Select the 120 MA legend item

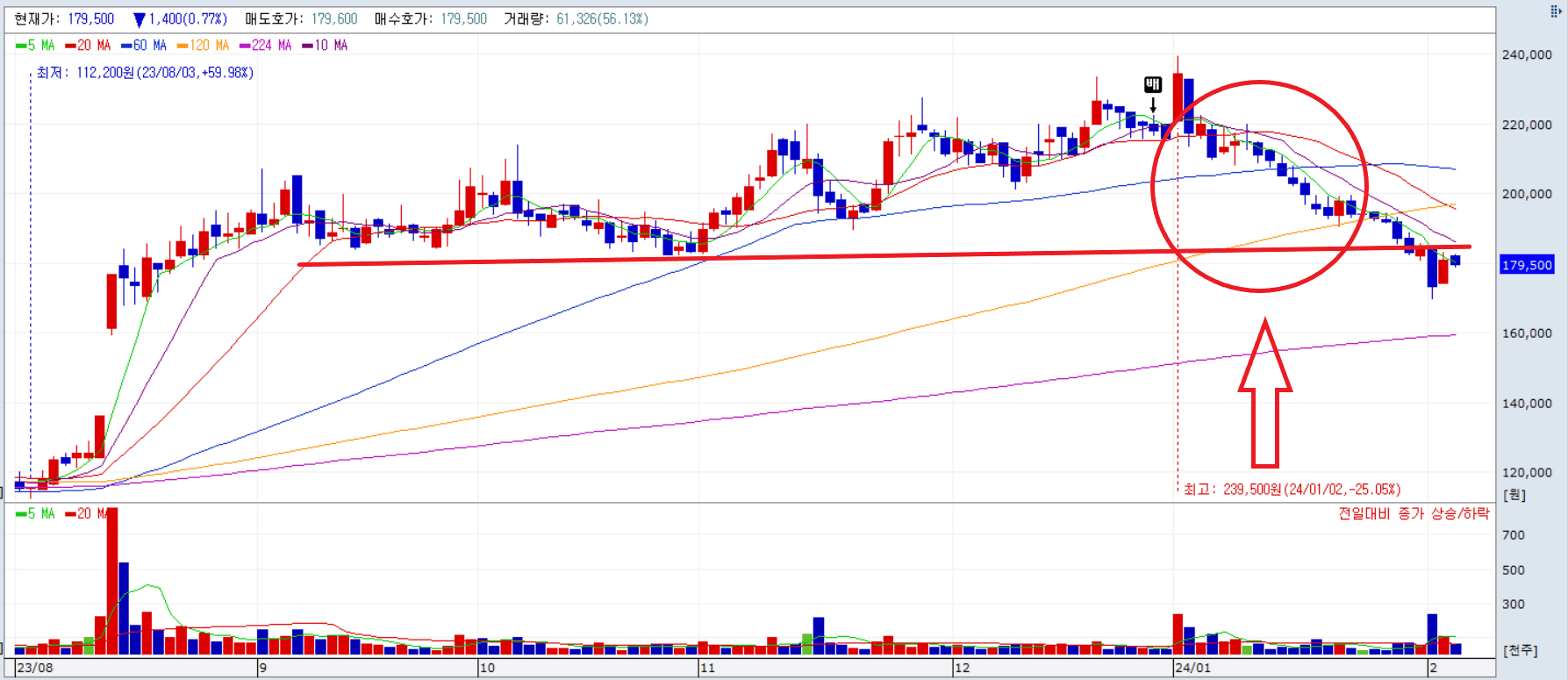point(203,46)
